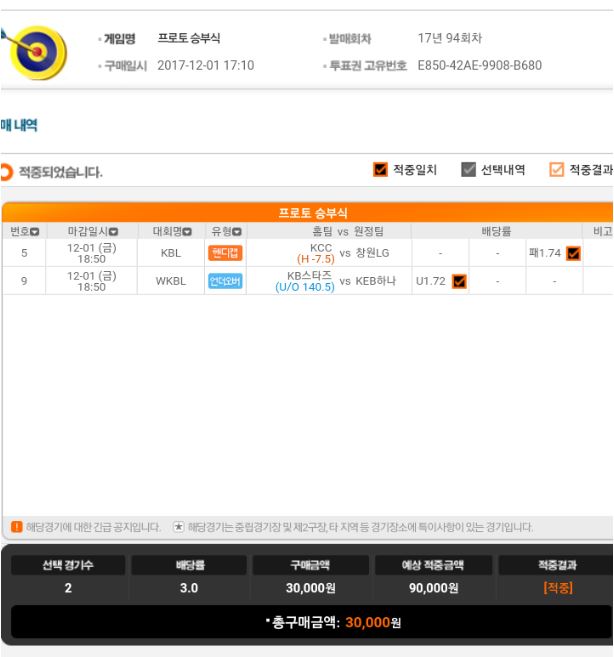Click the 배당률 column header

496,231
